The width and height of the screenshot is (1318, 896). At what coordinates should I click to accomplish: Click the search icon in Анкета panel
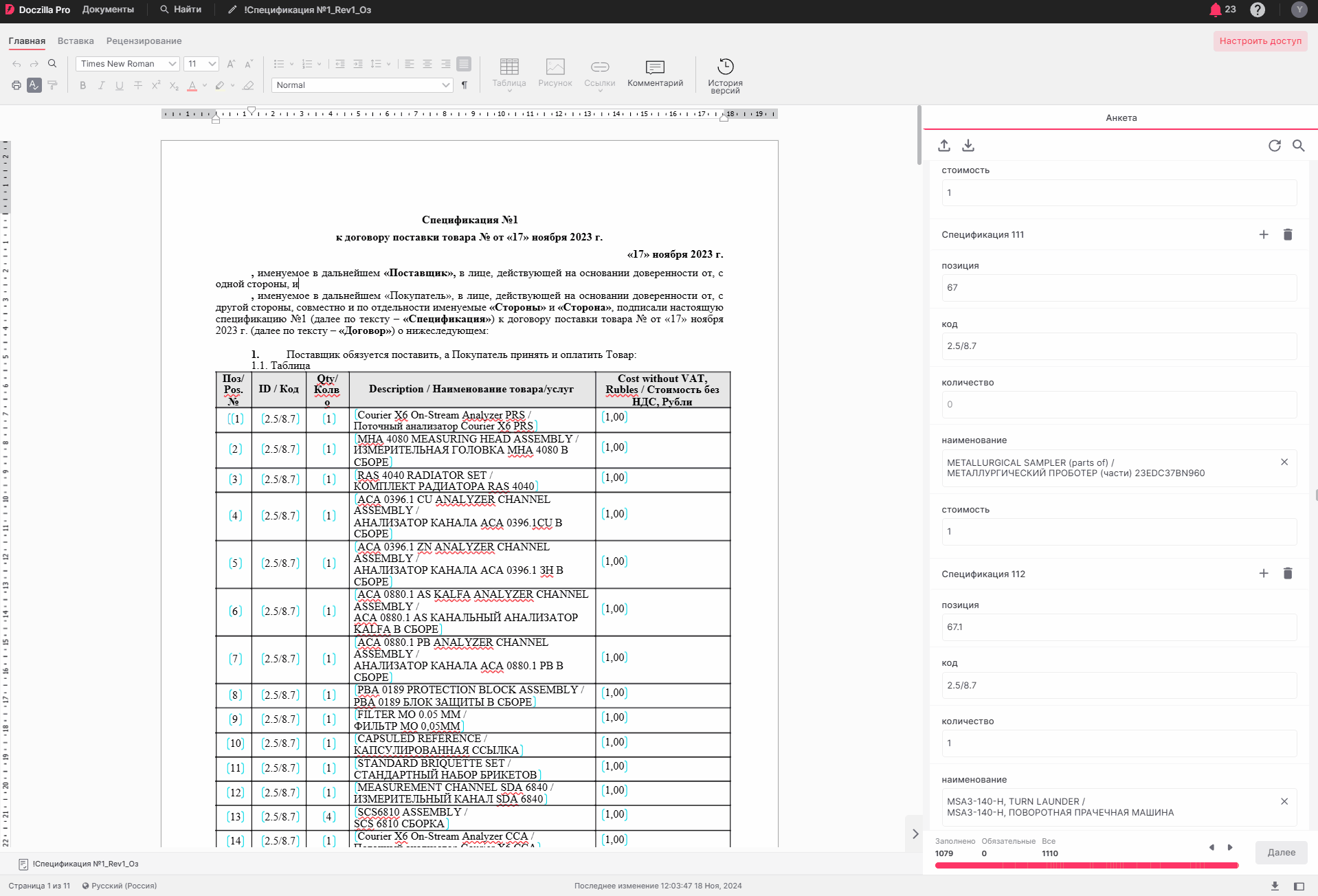click(x=1299, y=146)
